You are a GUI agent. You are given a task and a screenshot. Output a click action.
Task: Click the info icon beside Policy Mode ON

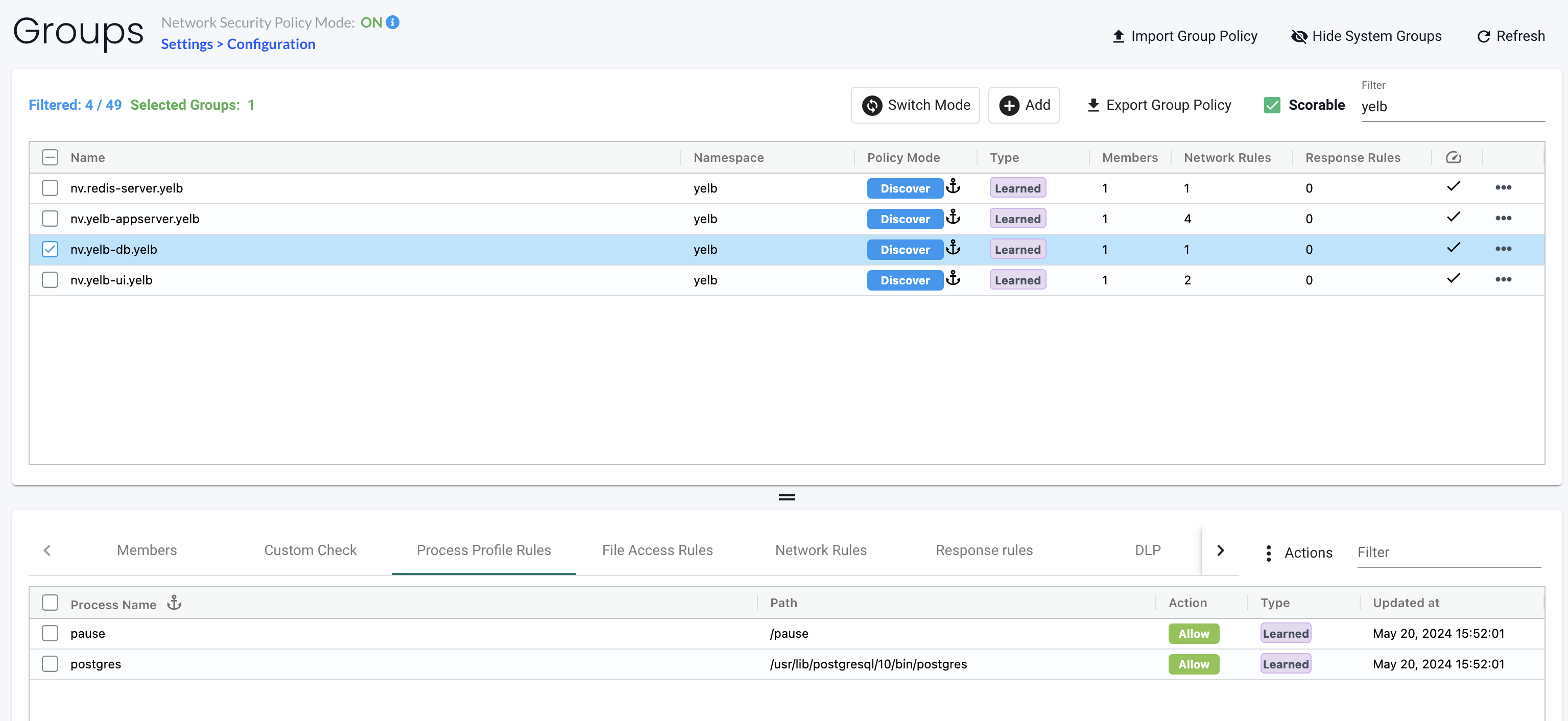tap(393, 22)
